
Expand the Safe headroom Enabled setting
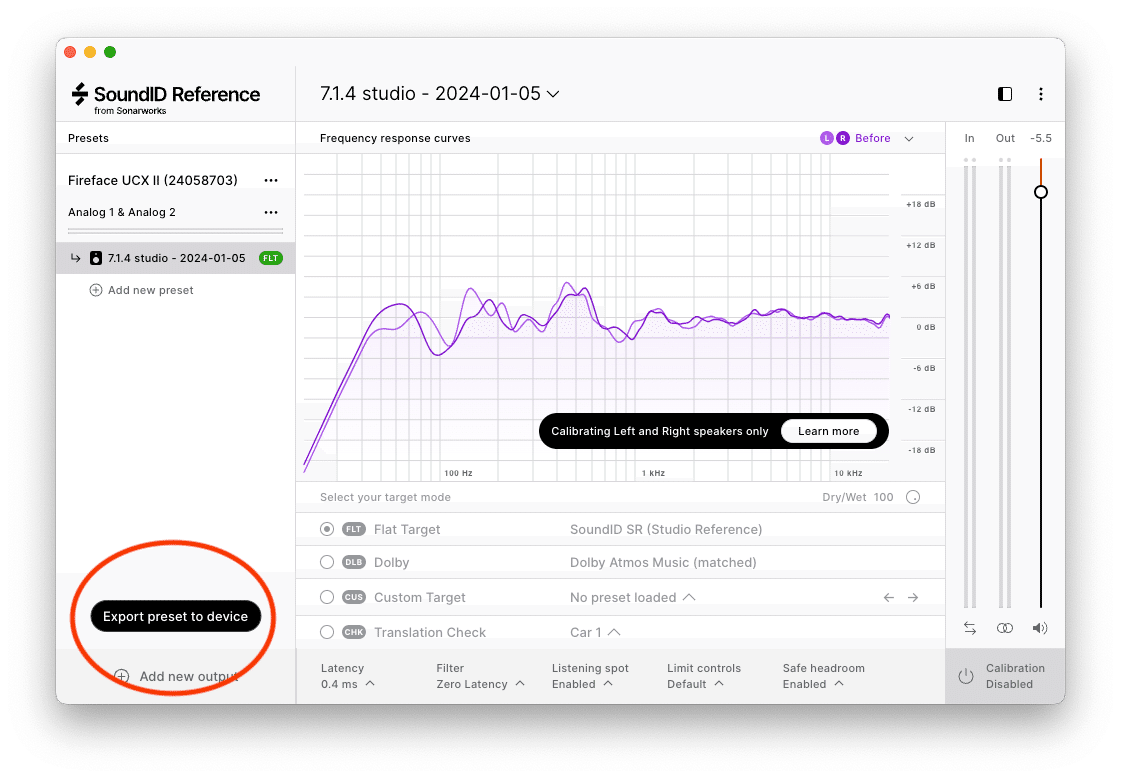(823, 676)
